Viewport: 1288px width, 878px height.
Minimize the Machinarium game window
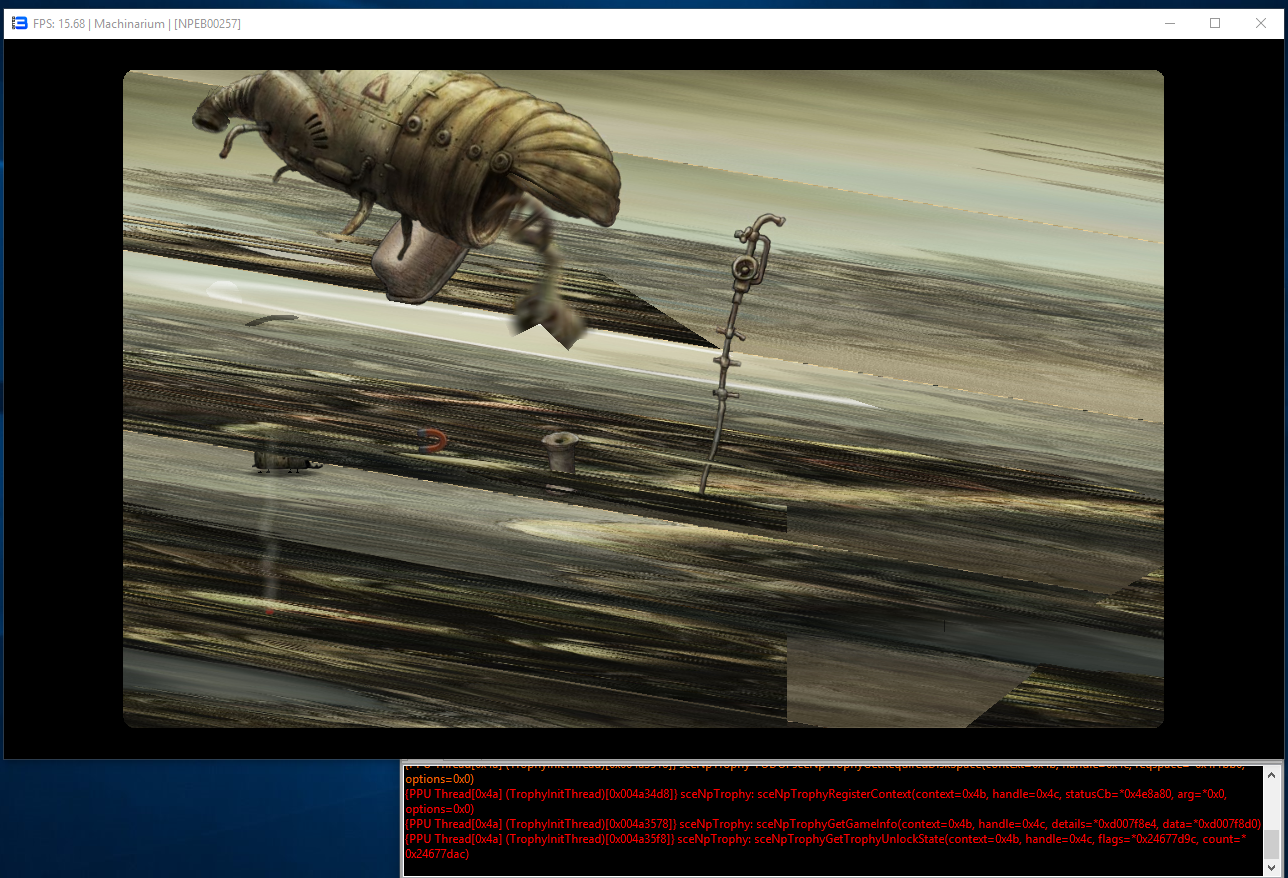pyautogui.click(x=1169, y=23)
